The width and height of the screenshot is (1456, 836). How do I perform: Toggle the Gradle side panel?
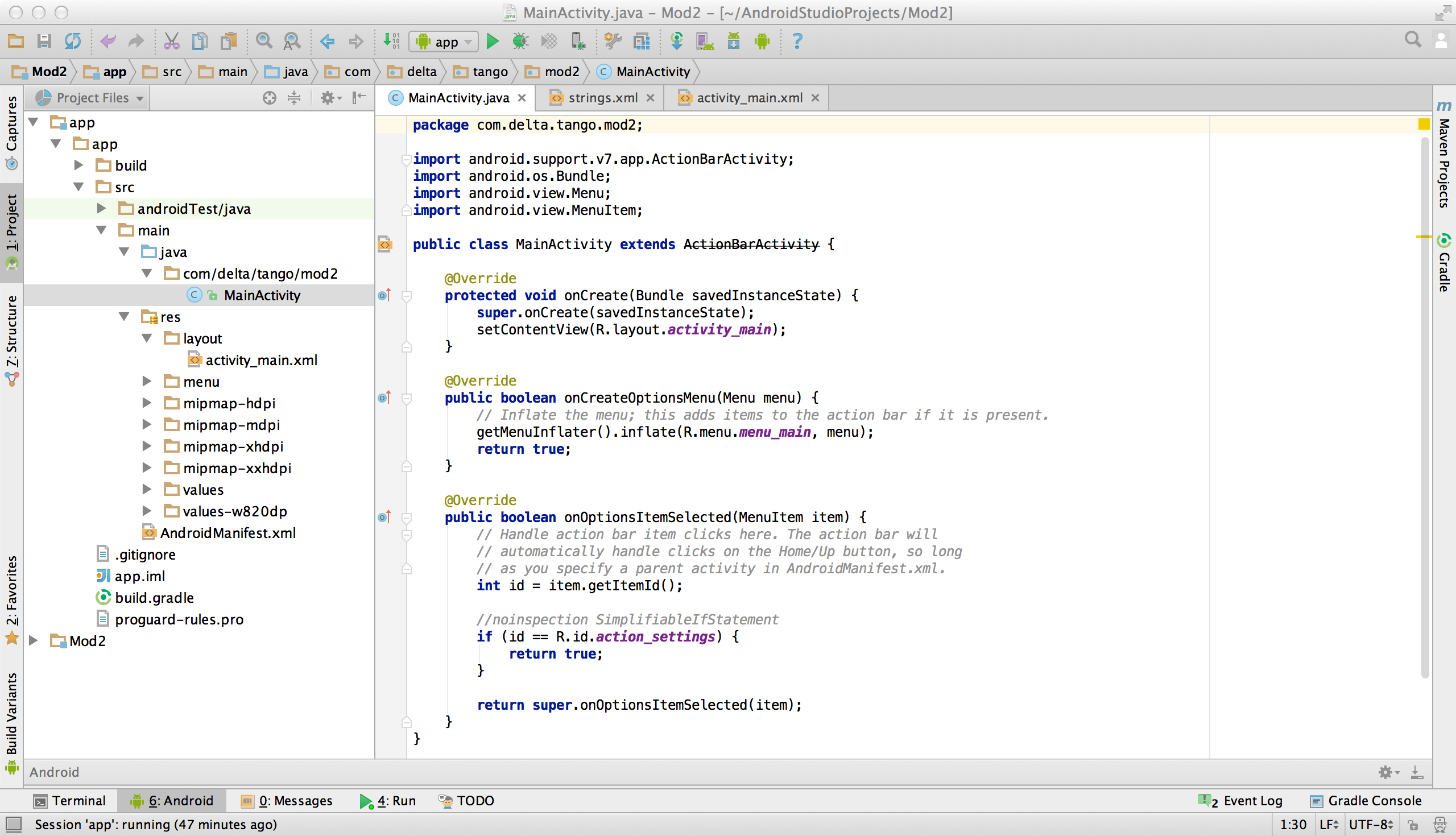[x=1444, y=264]
